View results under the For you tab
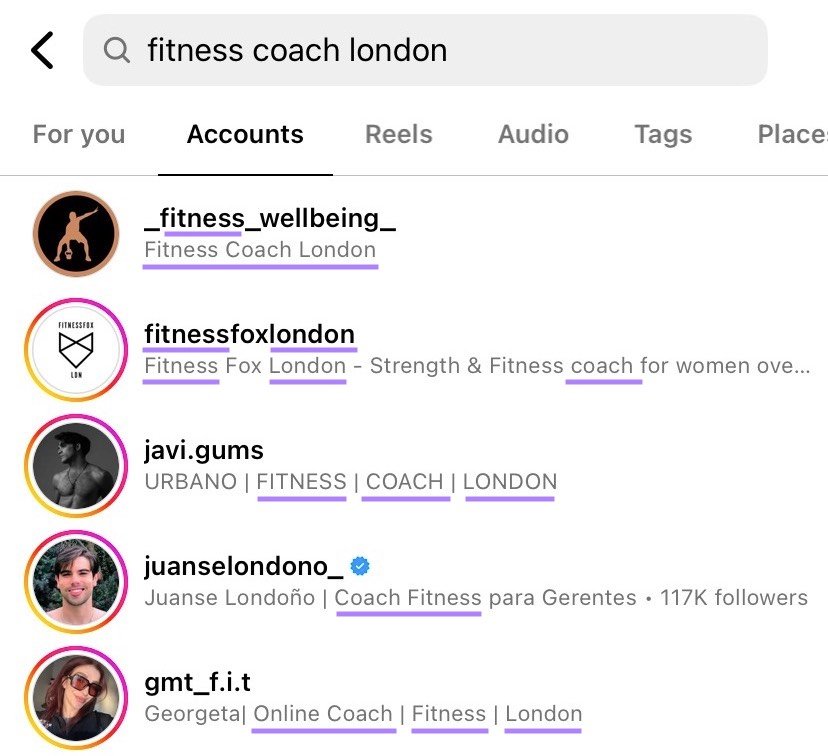The height and width of the screenshot is (756, 828). point(78,133)
